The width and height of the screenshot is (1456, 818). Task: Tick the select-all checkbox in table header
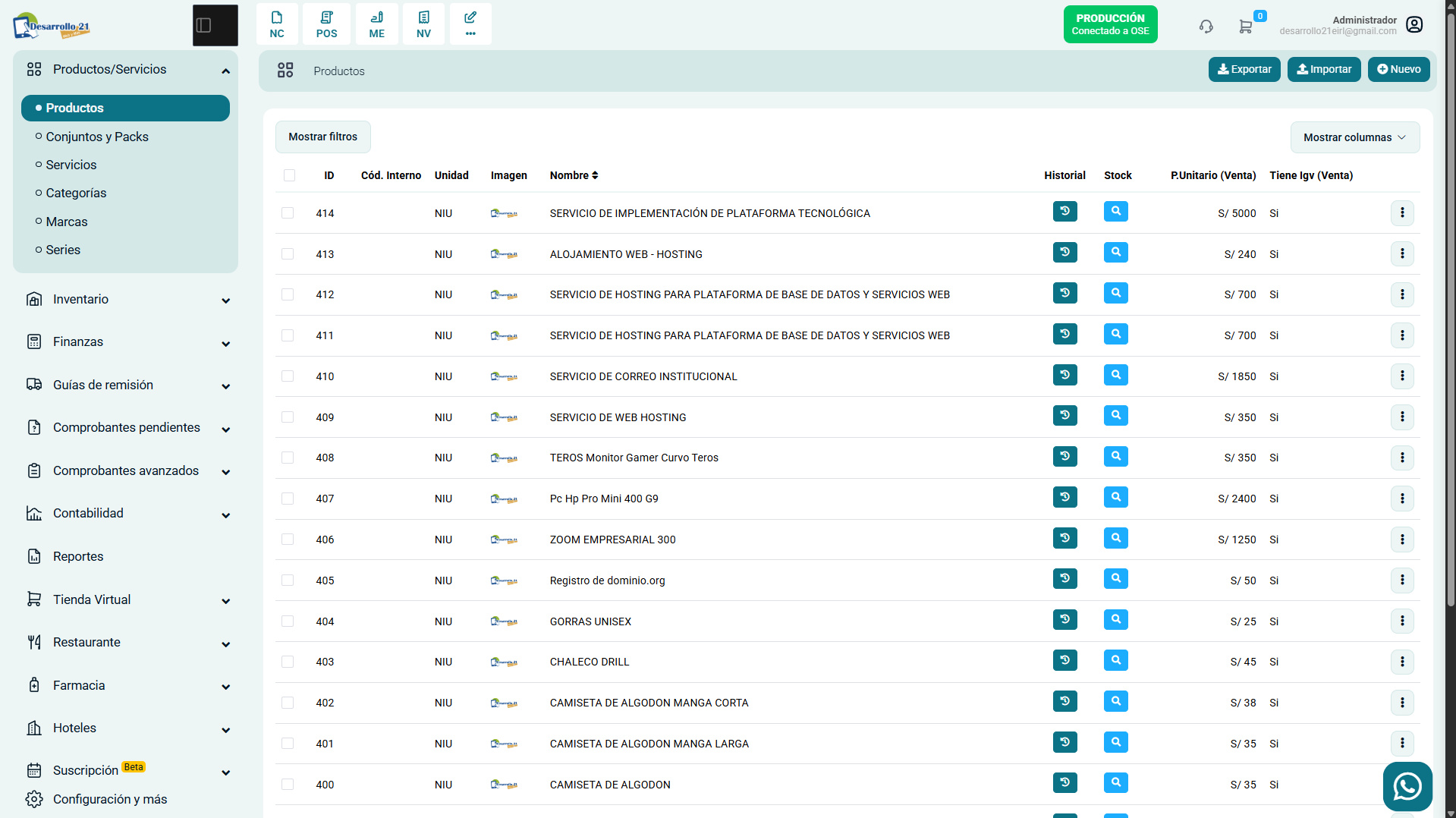click(x=289, y=175)
